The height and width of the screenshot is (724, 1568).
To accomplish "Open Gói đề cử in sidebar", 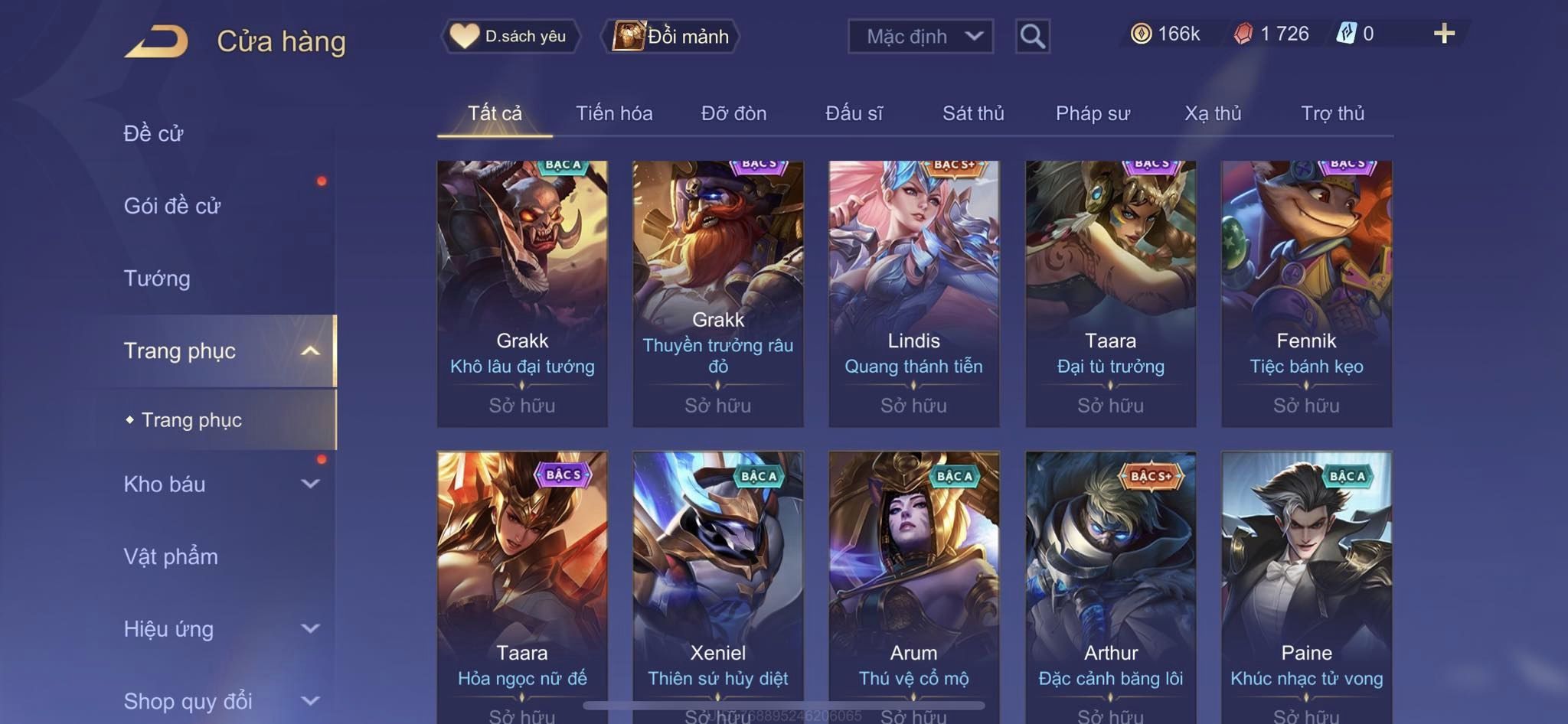I will pos(172,206).
